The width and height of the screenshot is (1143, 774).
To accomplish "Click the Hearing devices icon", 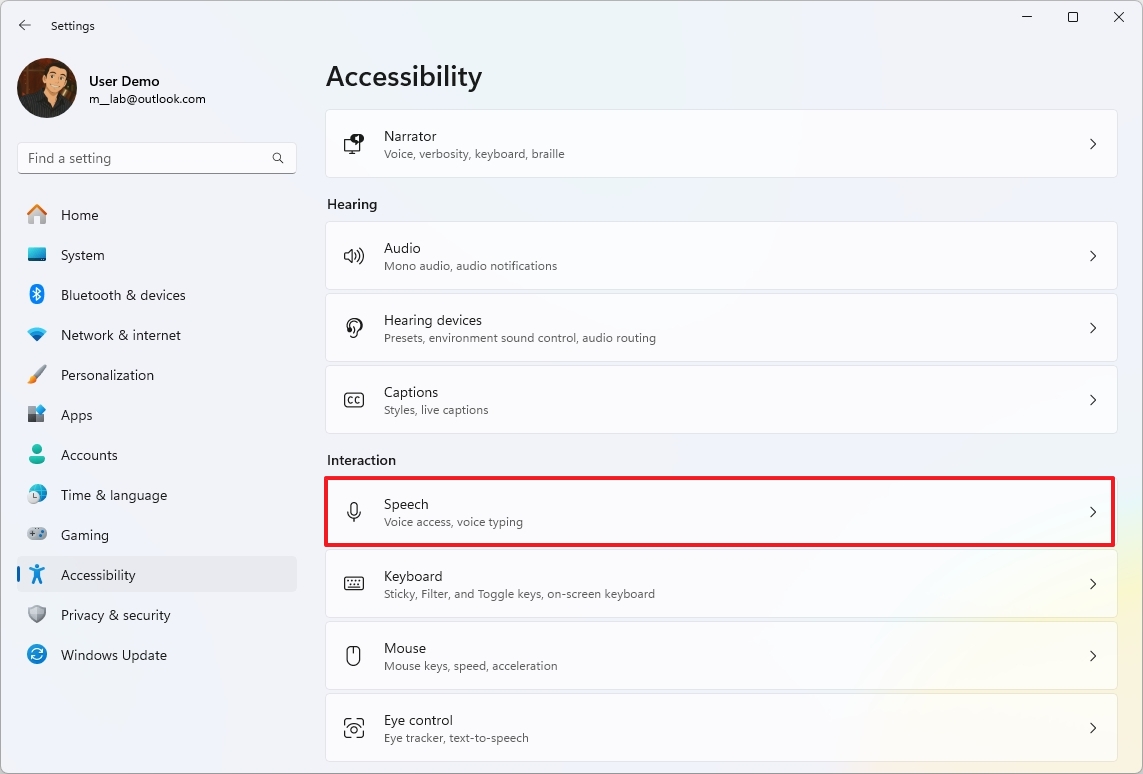I will (353, 327).
